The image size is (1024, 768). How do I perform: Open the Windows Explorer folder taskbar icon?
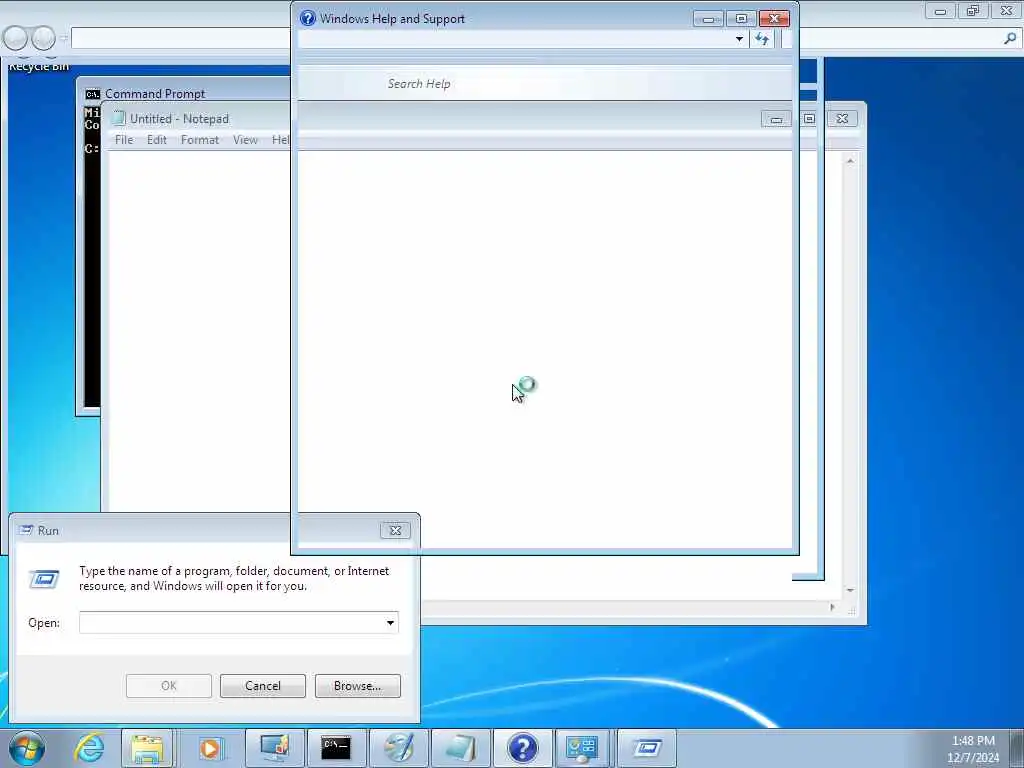pos(147,748)
